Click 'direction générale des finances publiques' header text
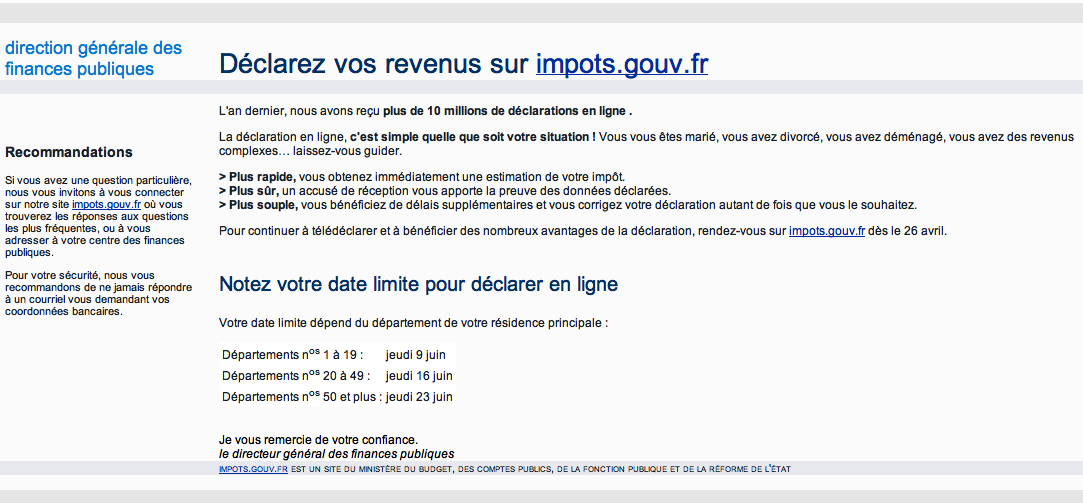This screenshot has width=1083, height=503. coord(93,59)
